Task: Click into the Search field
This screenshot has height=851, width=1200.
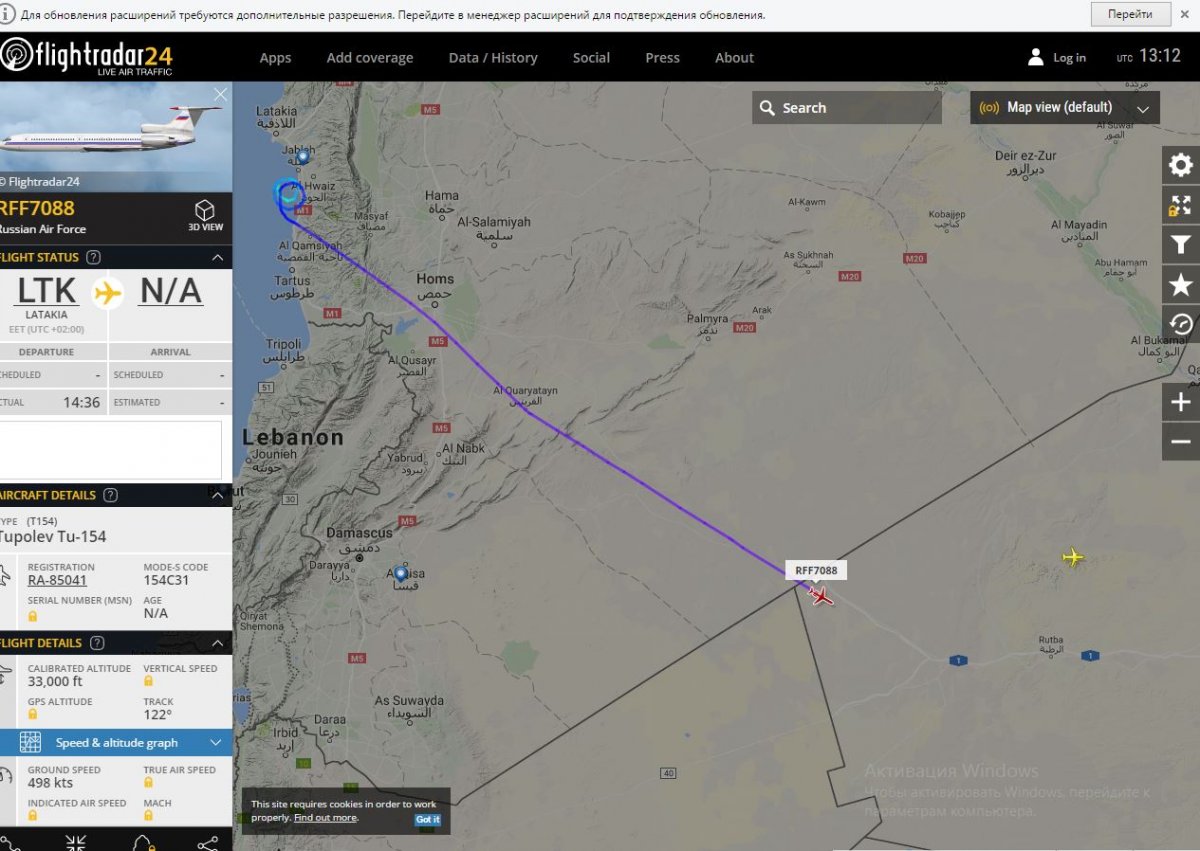Action: click(846, 108)
